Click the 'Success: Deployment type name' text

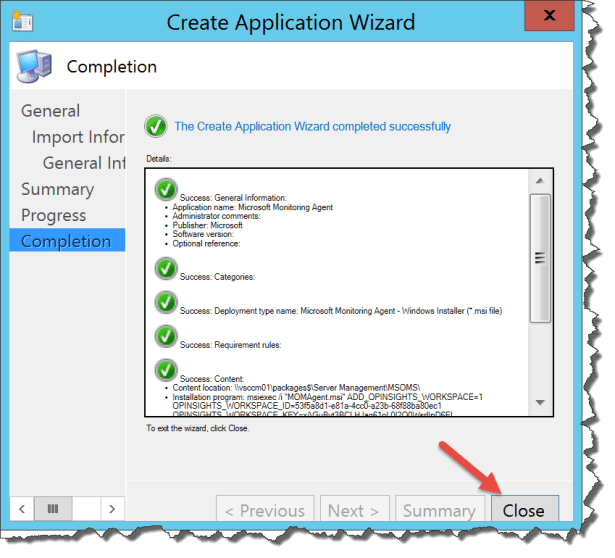click(341, 311)
